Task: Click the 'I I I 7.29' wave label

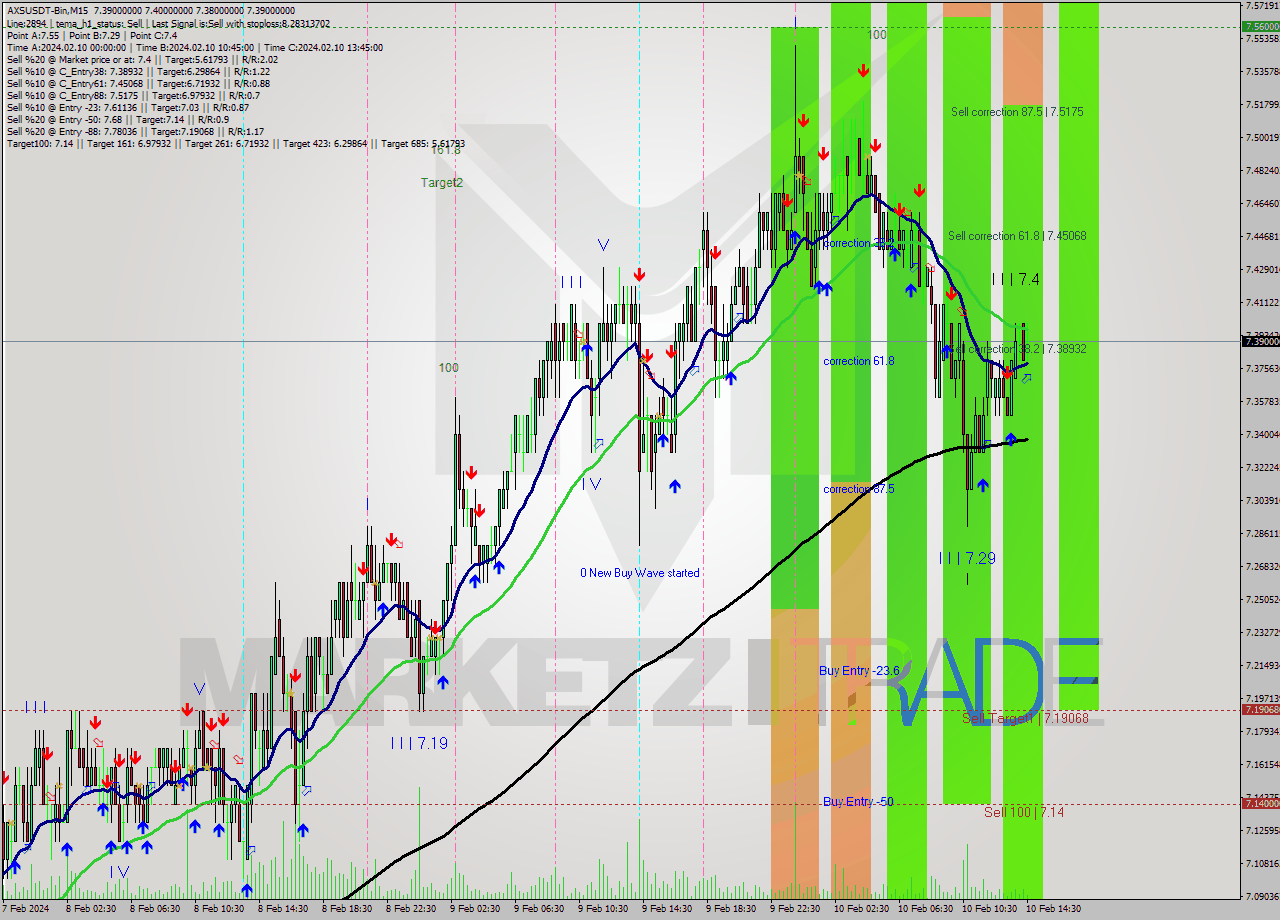Action: click(967, 558)
